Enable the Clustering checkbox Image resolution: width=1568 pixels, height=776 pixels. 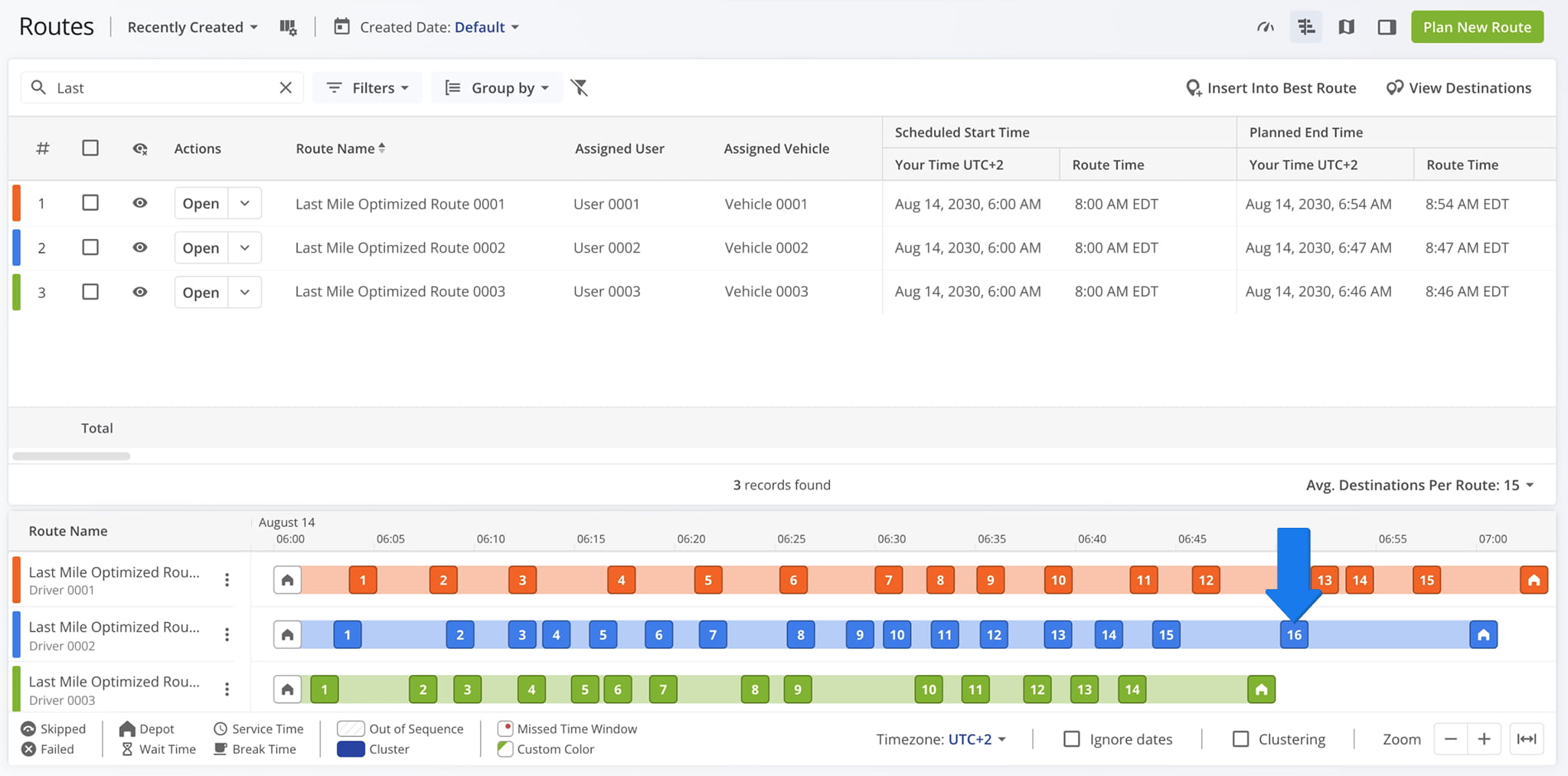(1240, 738)
